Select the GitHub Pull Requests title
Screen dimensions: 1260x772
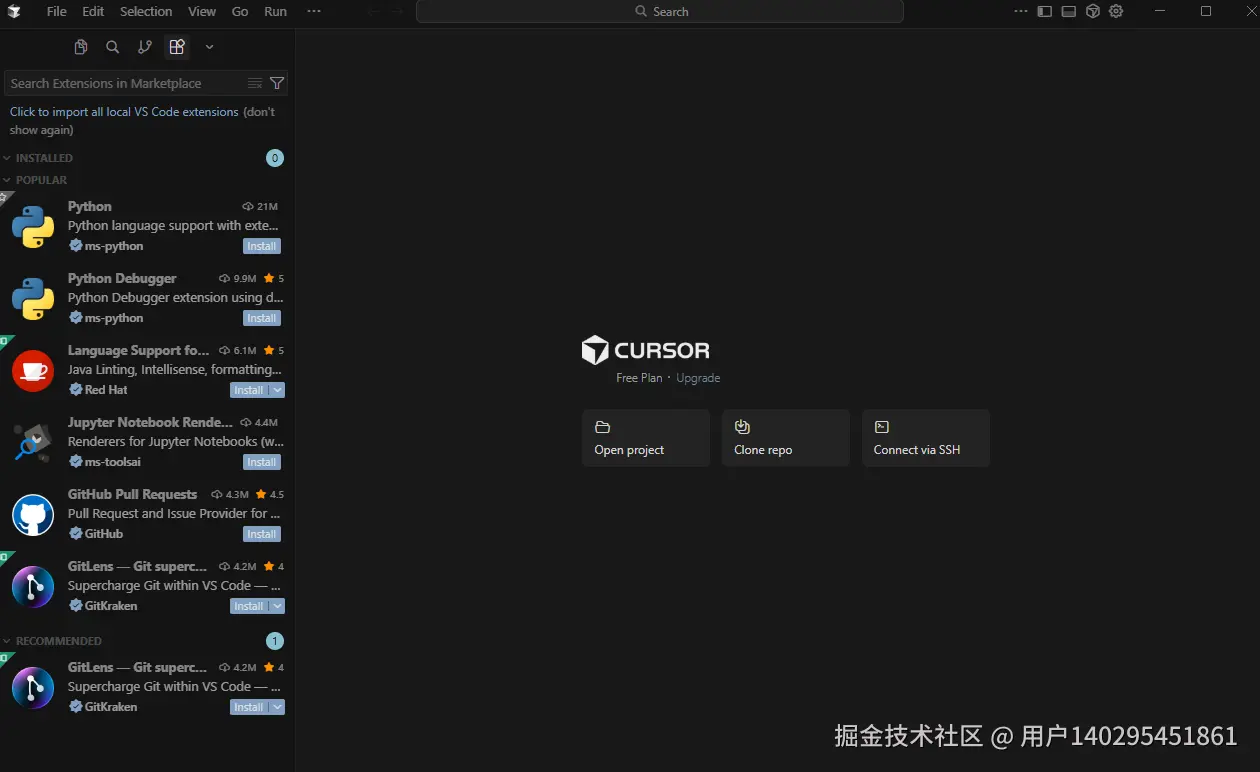(x=132, y=494)
